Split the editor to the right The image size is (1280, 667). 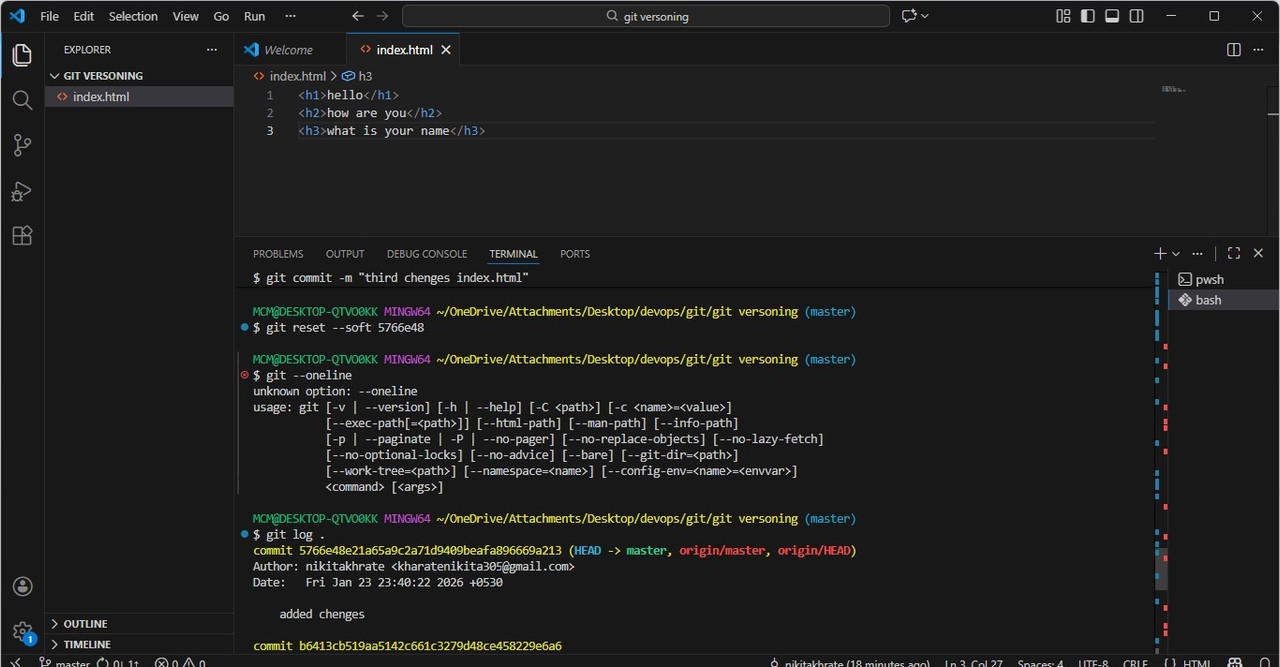coord(1234,49)
